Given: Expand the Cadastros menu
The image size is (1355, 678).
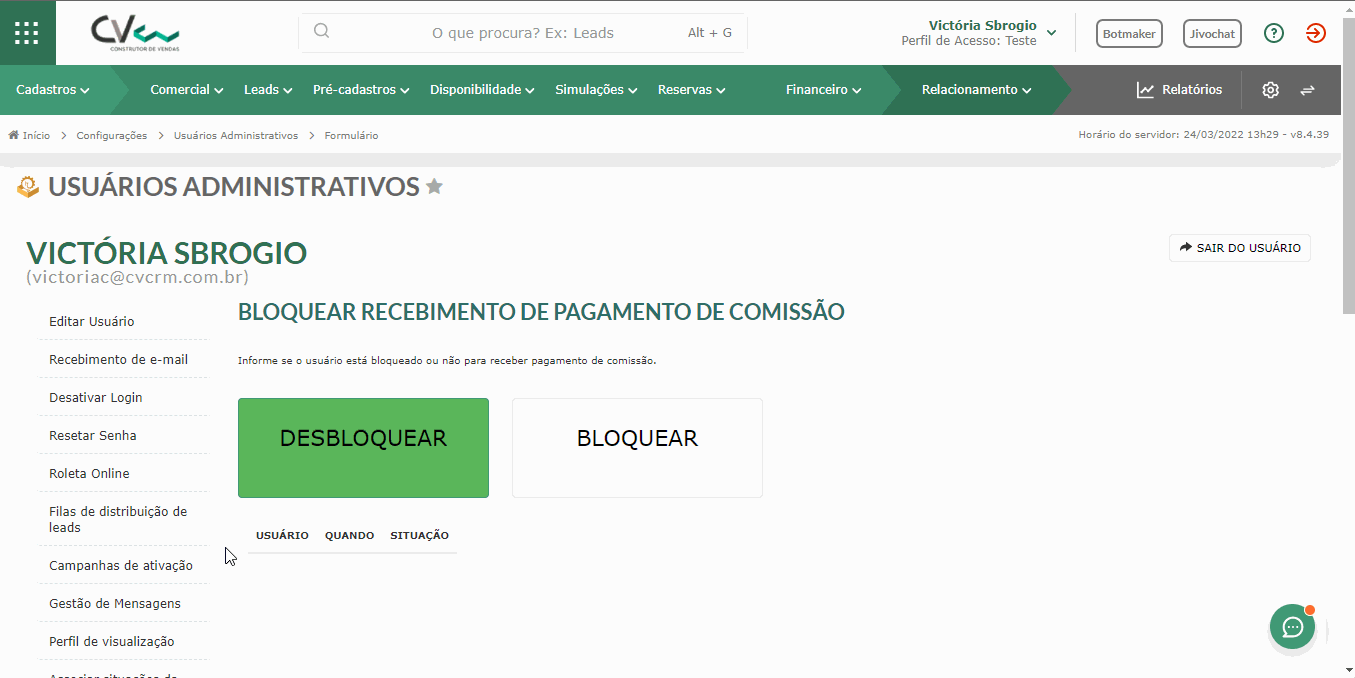Looking at the screenshot, I should click(x=53, y=90).
